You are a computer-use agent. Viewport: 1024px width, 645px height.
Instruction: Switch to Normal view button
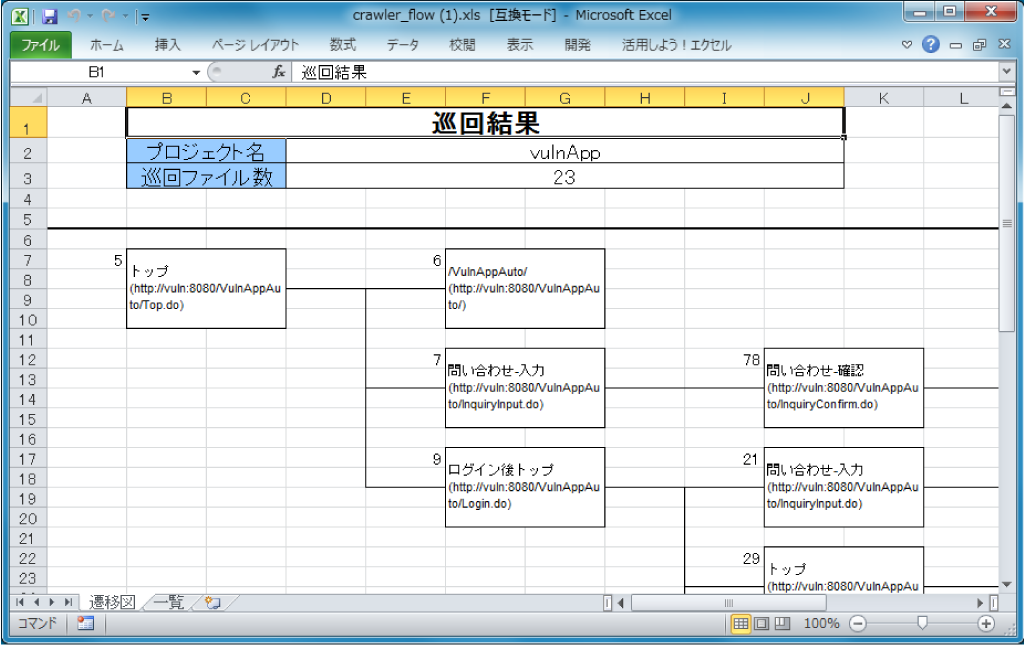pyautogui.click(x=741, y=623)
